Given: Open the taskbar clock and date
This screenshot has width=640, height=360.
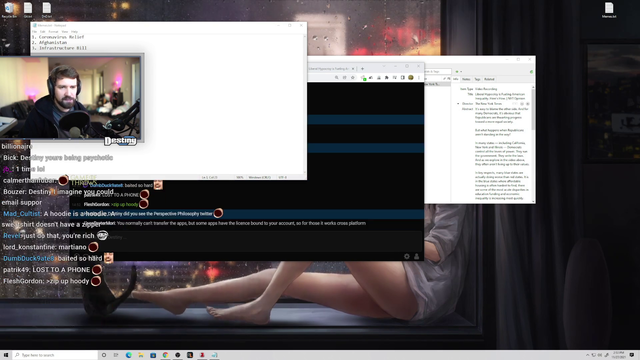Looking at the screenshot, I should click(619, 355).
